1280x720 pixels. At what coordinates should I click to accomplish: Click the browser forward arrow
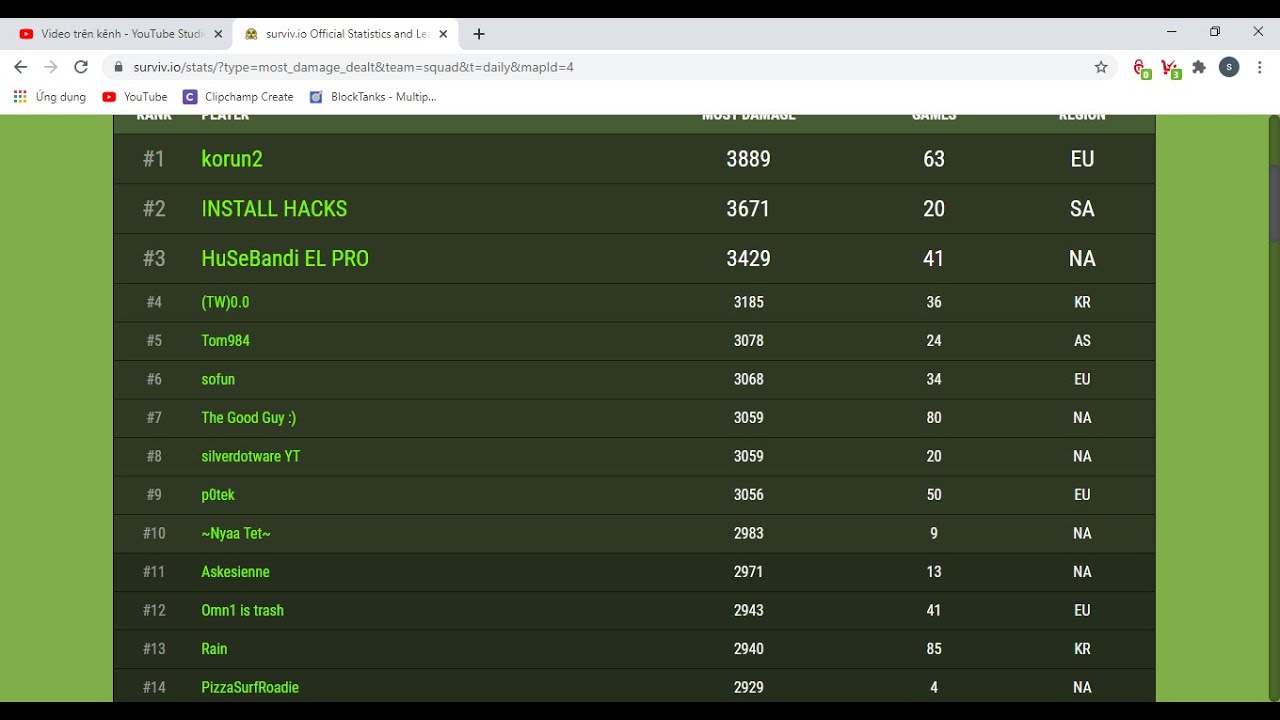click(x=51, y=67)
